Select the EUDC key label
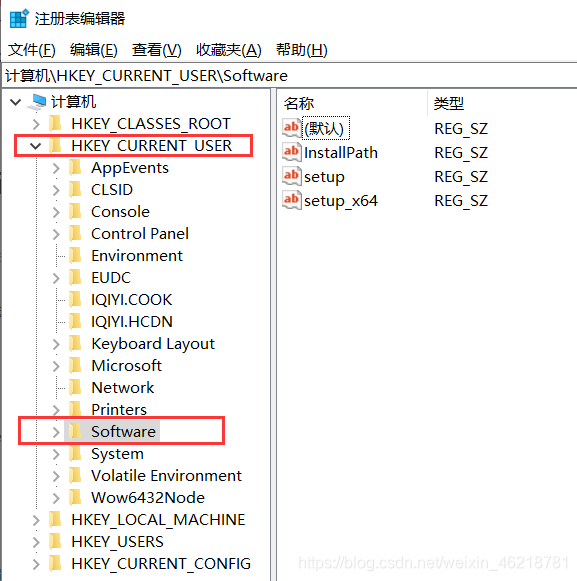The width and height of the screenshot is (577, 581). pos(111,278)
